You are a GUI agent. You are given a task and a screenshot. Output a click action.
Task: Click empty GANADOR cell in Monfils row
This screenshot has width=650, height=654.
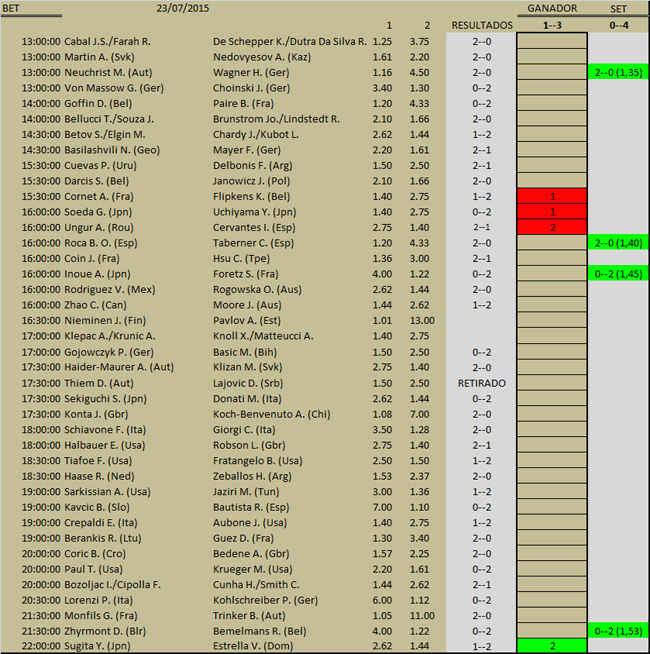pyautogui.click(x=552, y=616)
